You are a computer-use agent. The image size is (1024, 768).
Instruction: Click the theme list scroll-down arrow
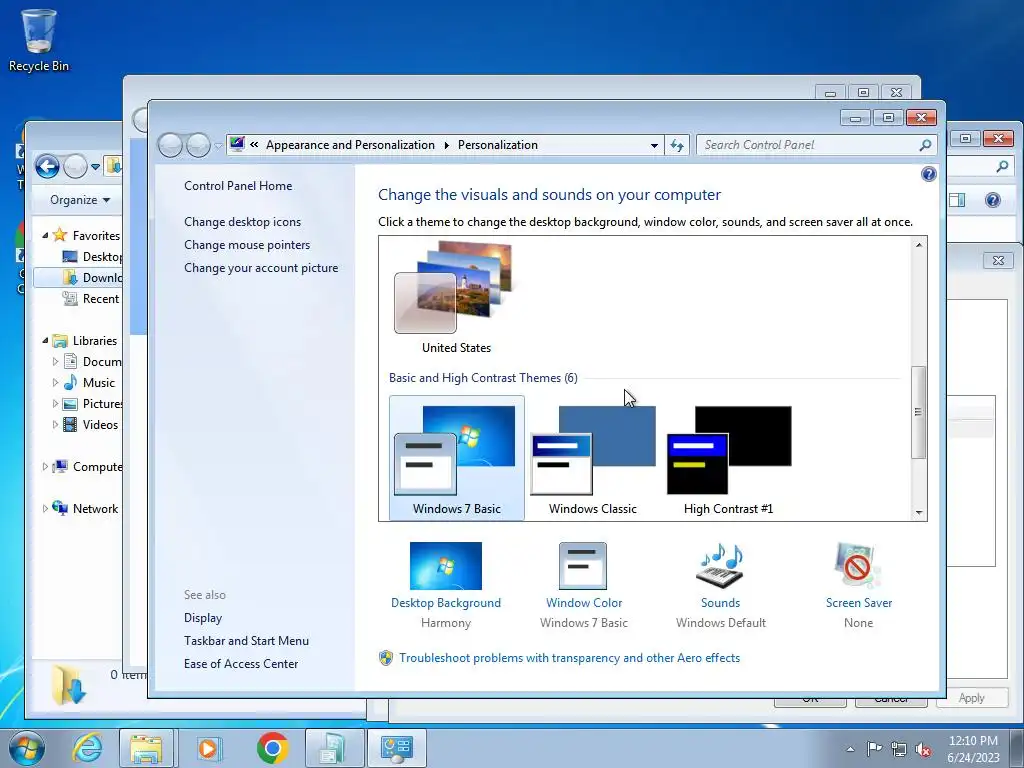click(x=918, y=513)
